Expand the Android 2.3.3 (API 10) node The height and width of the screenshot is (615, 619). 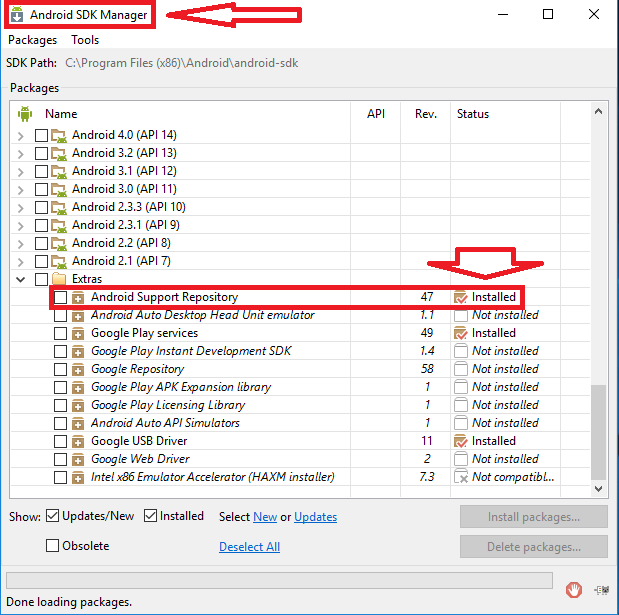point(21,208)
